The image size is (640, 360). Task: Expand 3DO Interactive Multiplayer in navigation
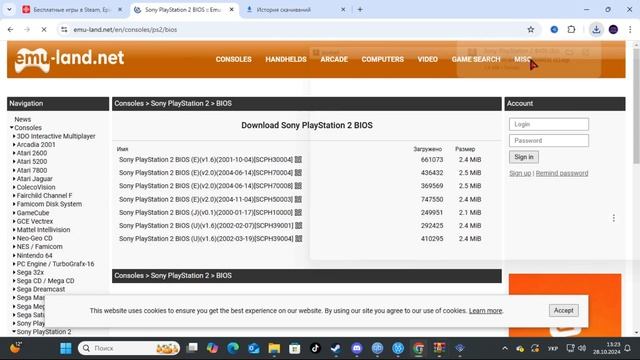point(14,136)
